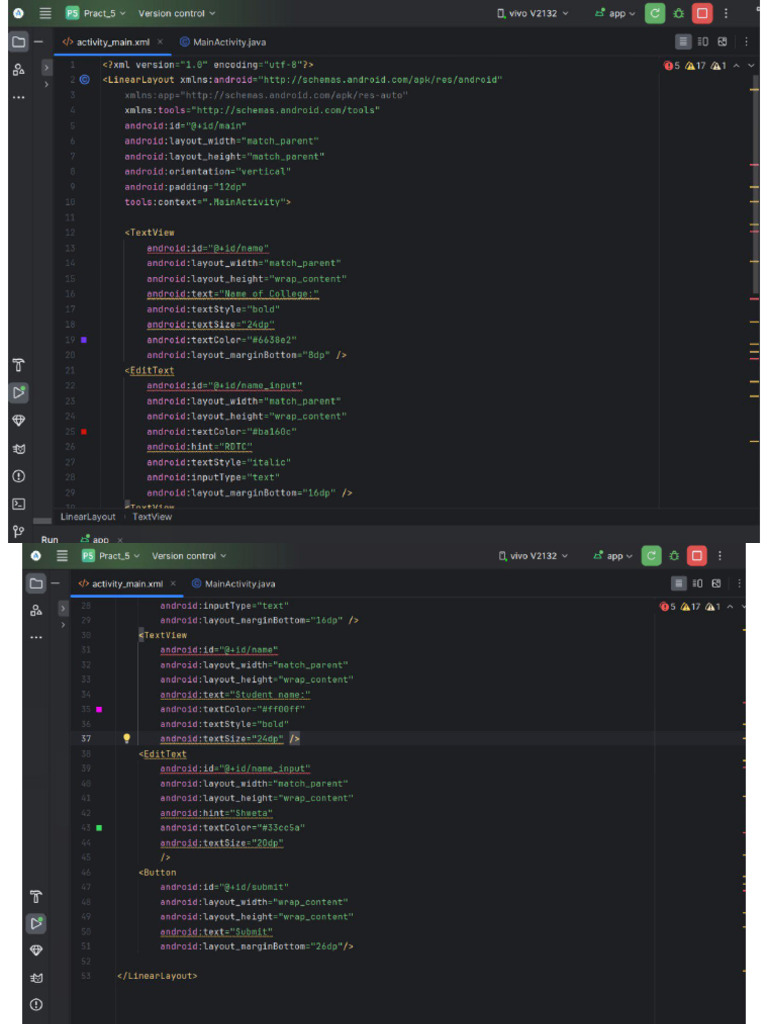
Task: Open the Terminal tool window
Action: [x=18, y=504]
